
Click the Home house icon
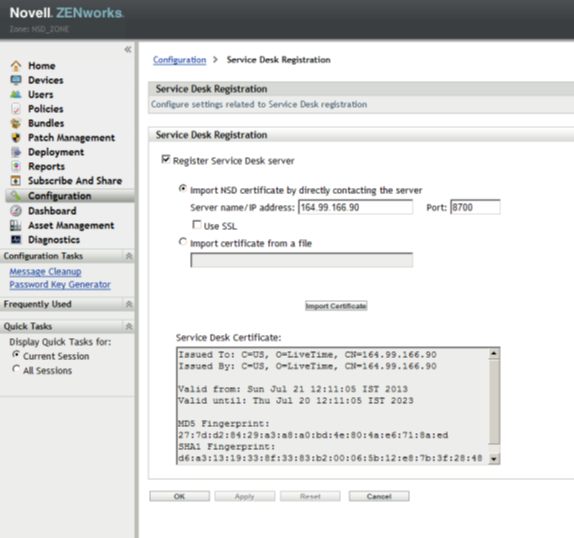[x=16, y=66]
